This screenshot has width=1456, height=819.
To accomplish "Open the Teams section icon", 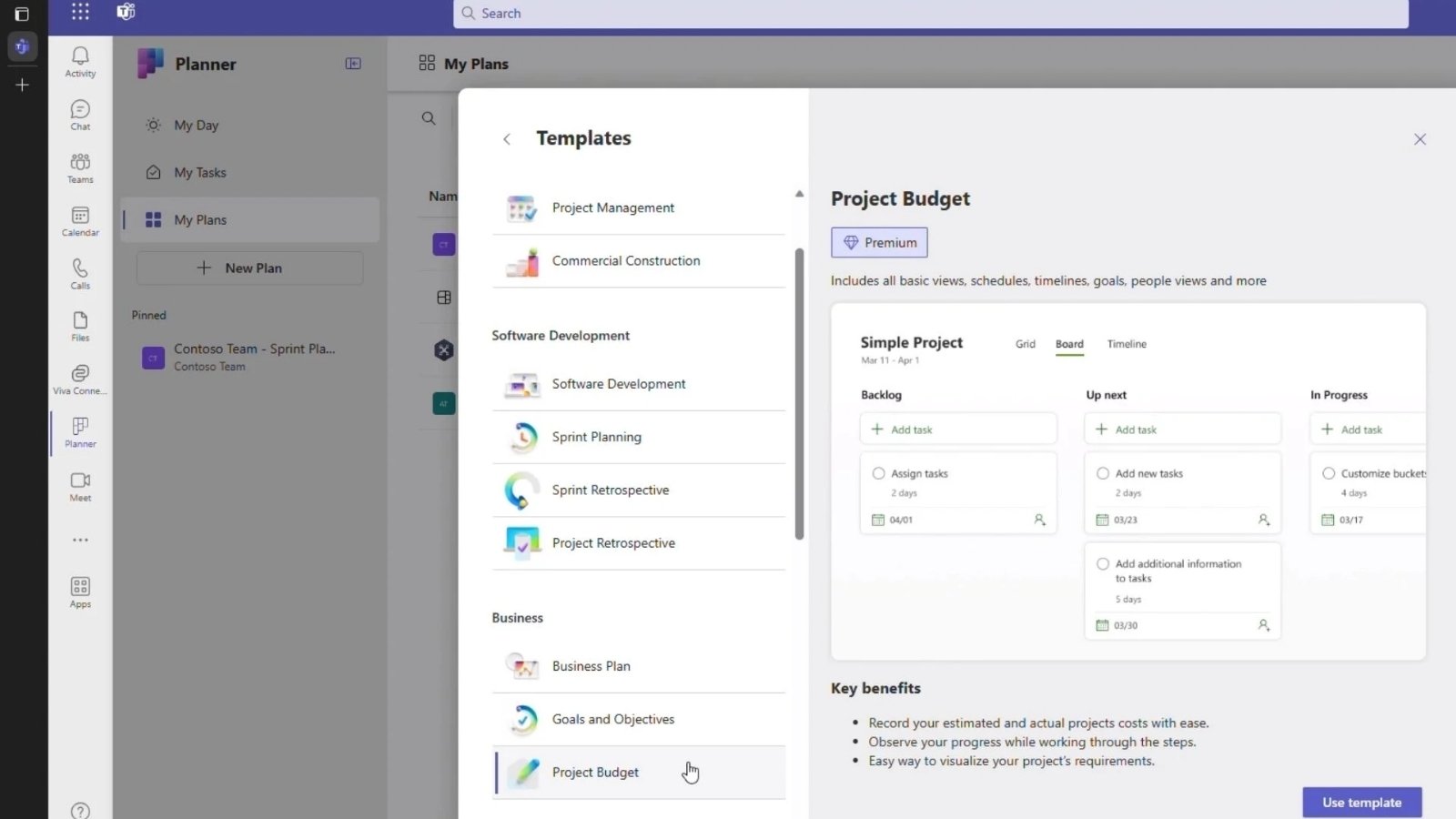I will (x=80, y=167).
